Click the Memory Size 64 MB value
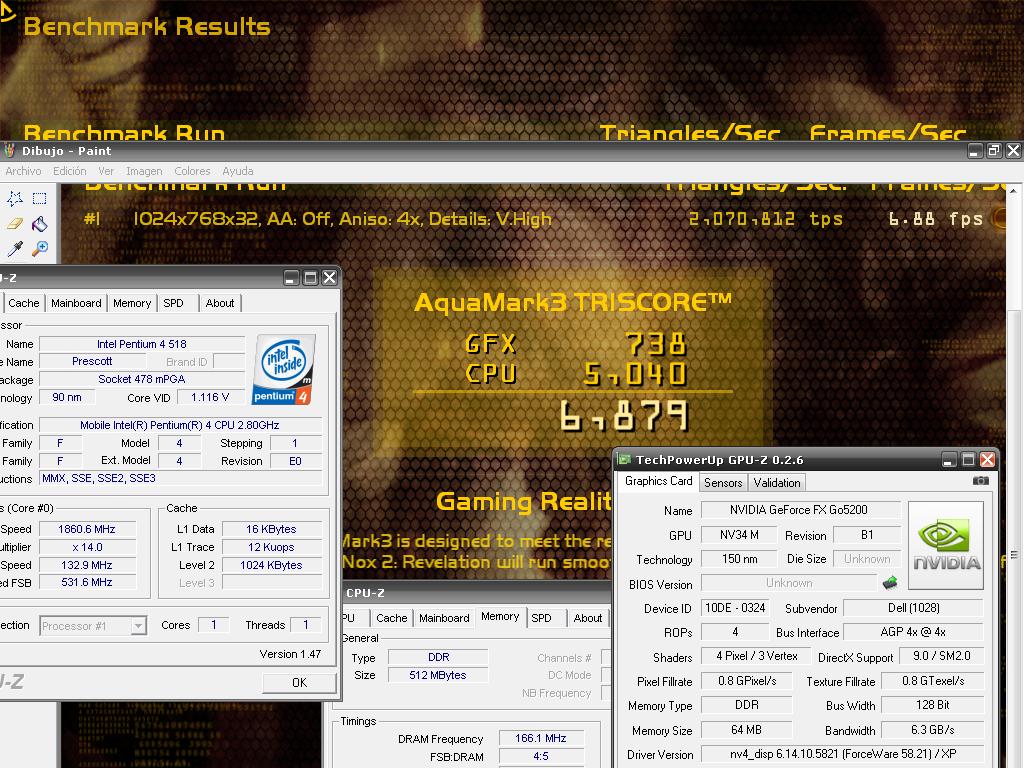This screenshot has height=768, width=1024. [x=746, y=729]
